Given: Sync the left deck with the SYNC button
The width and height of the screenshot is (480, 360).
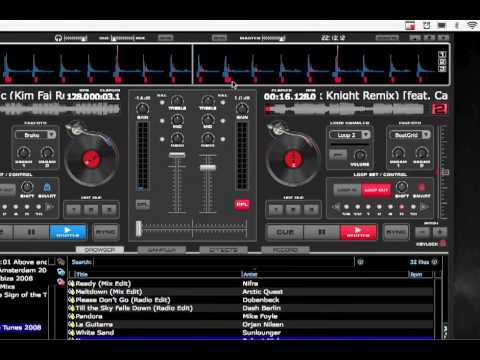Looking at the screenshot, I should coord(106,232).
